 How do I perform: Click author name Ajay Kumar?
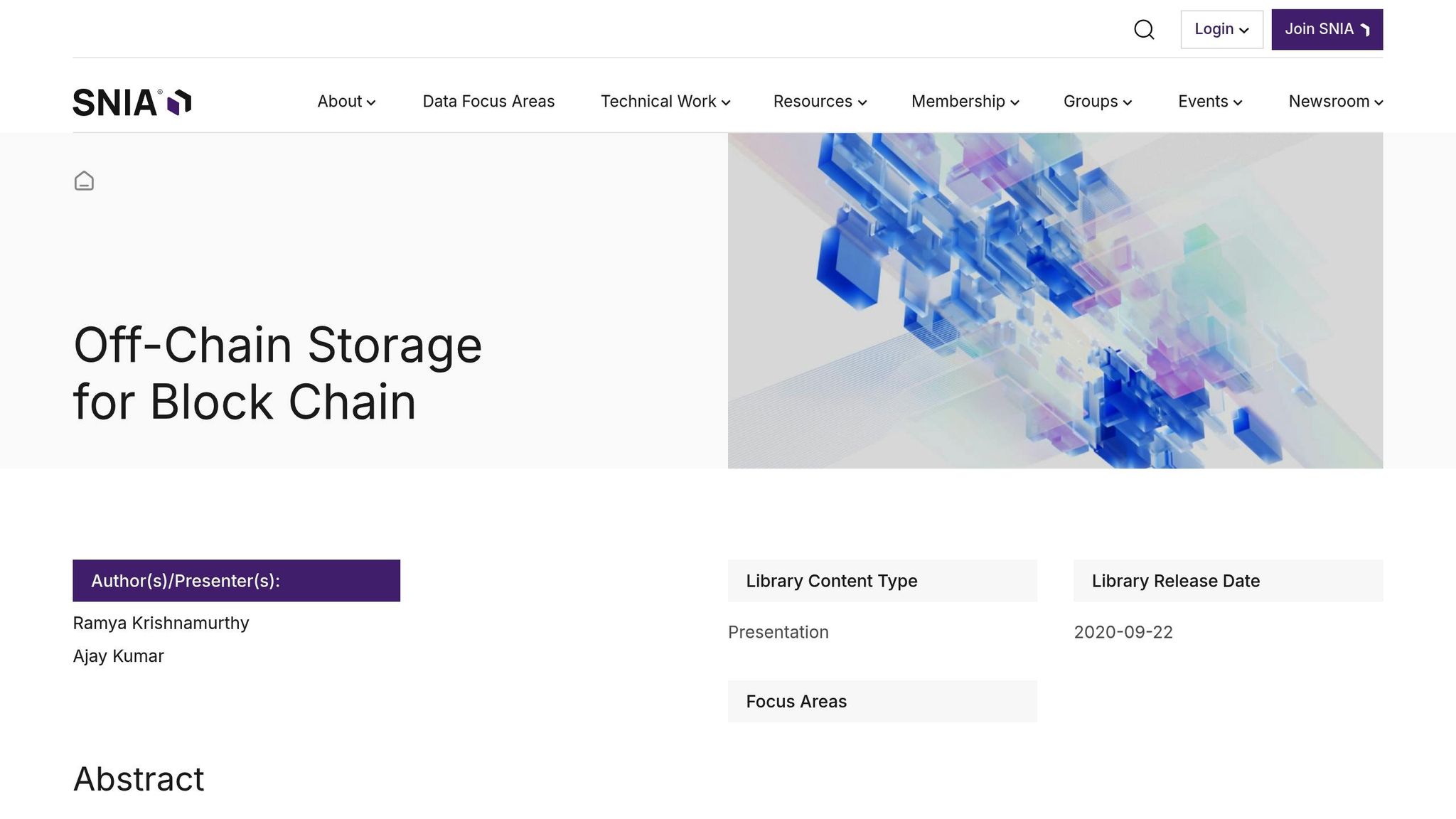(118, 656)
